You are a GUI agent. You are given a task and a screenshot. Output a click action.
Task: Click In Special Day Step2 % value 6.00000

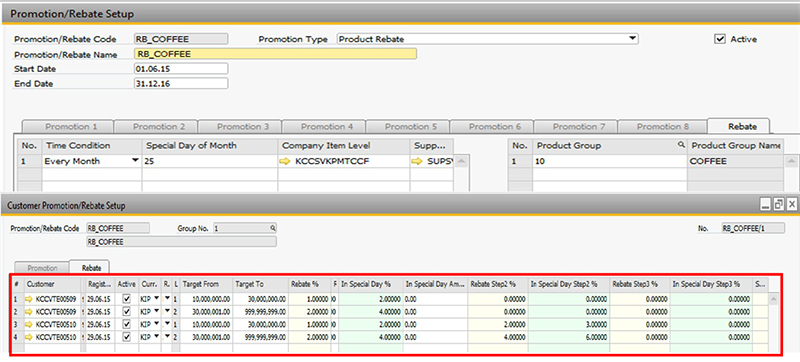coord(569,337)
